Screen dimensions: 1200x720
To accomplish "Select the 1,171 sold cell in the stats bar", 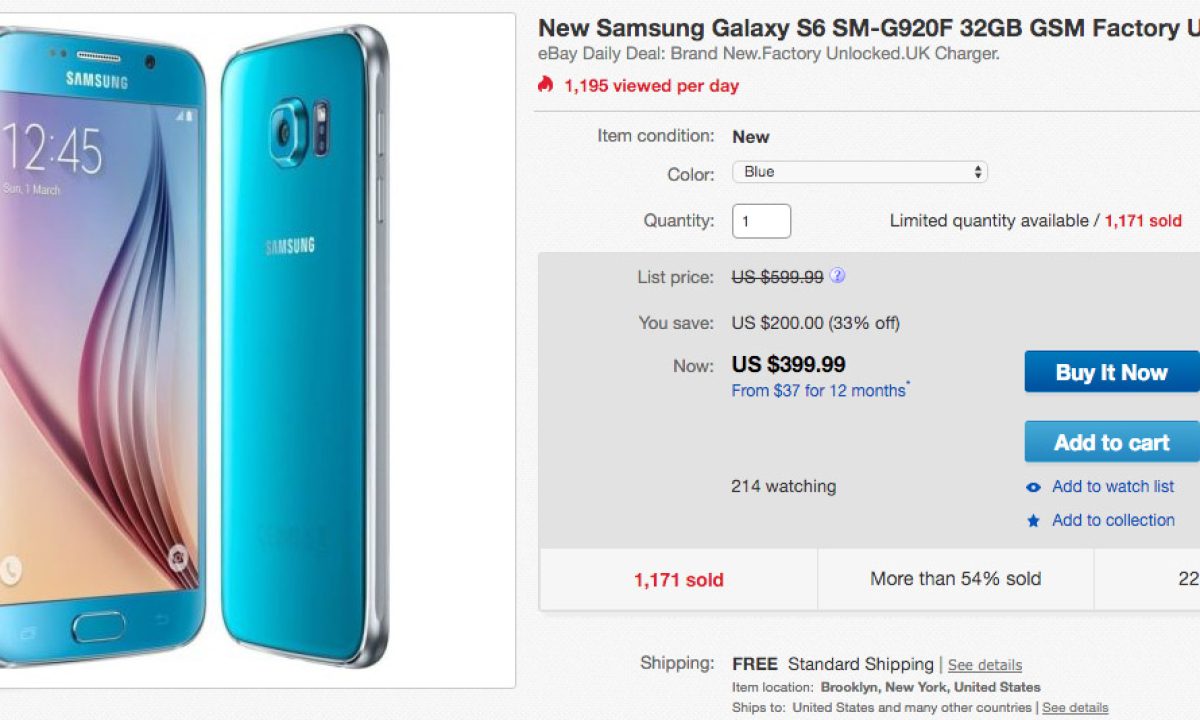I will (x=678, y=579).
